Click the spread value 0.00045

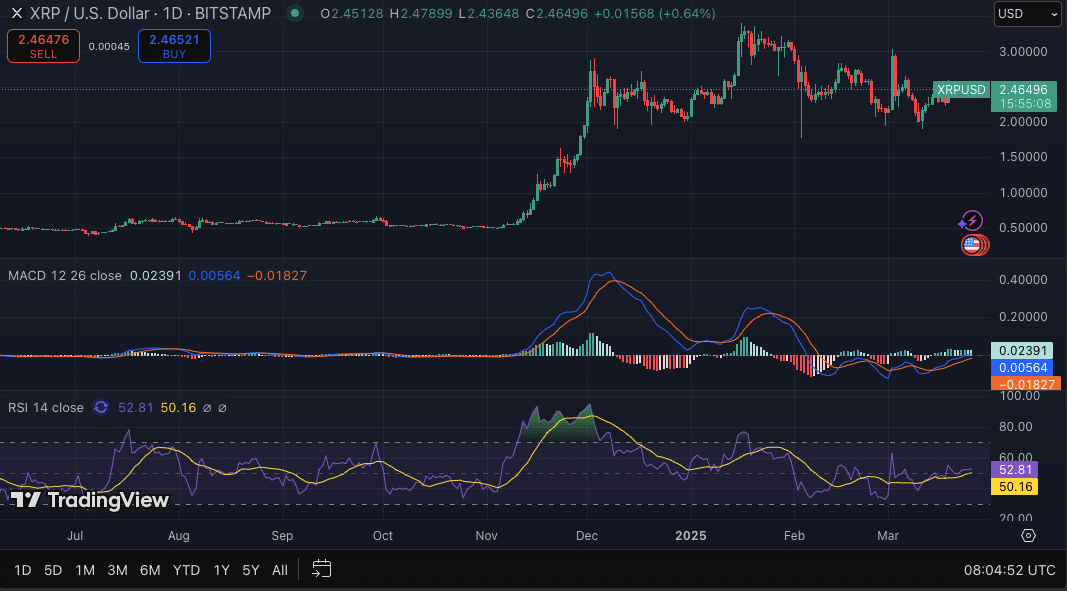[x=109, y=46]
